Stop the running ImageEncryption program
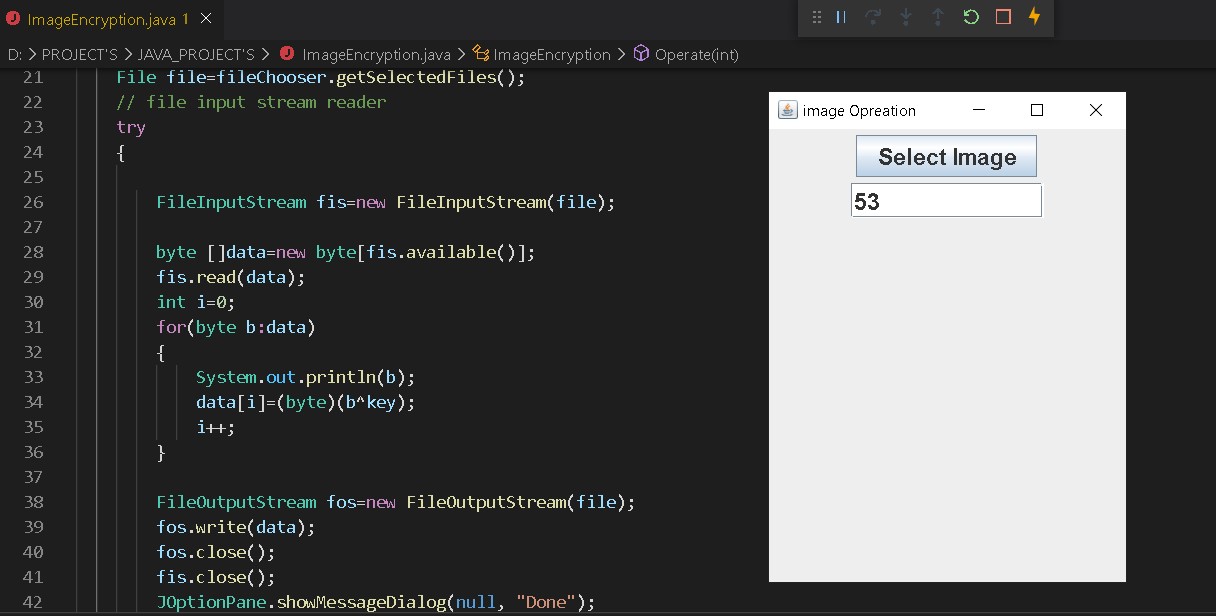This screenshot has height=616, width=1216. pos(1003,17)
